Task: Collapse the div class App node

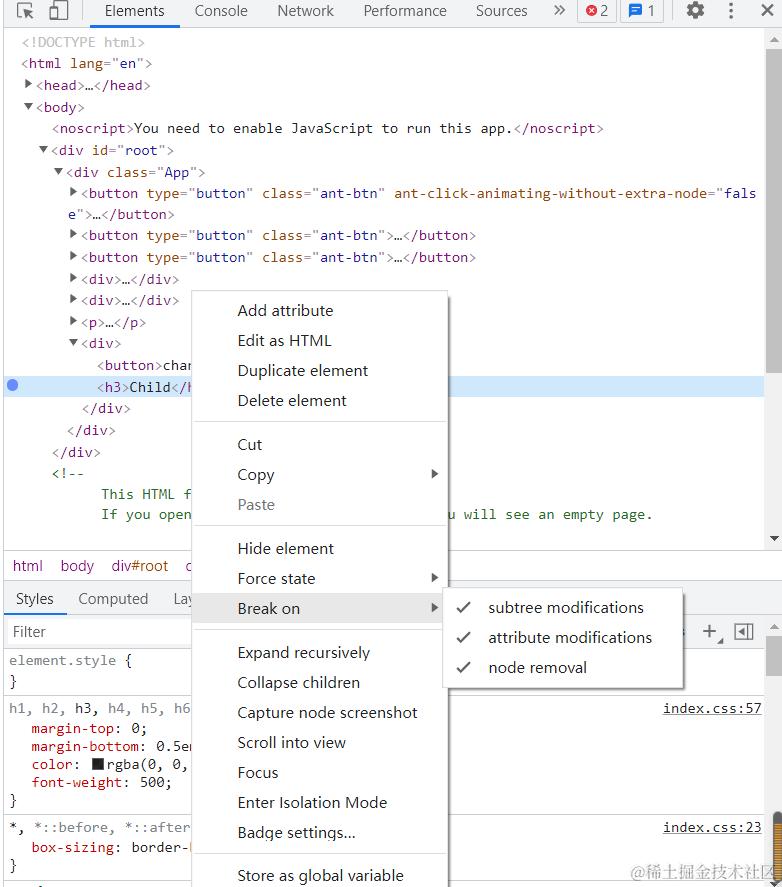Action: coord(58,171)
